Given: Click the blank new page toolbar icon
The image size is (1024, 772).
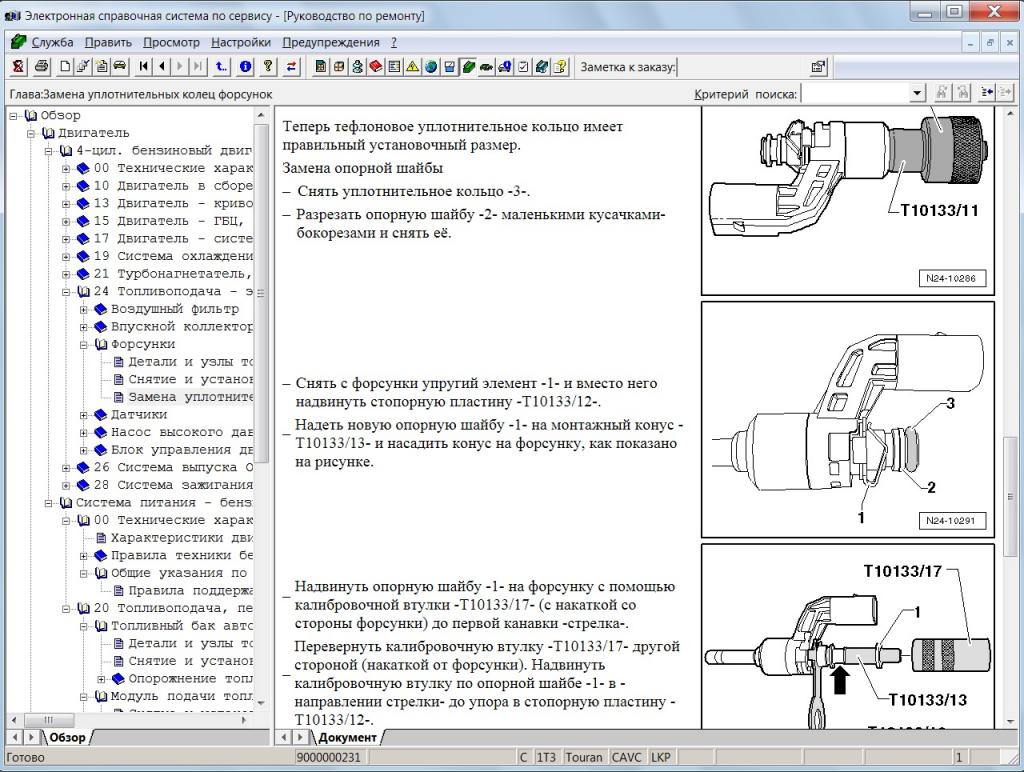Looking at the screenshot, I should (65, 66).
